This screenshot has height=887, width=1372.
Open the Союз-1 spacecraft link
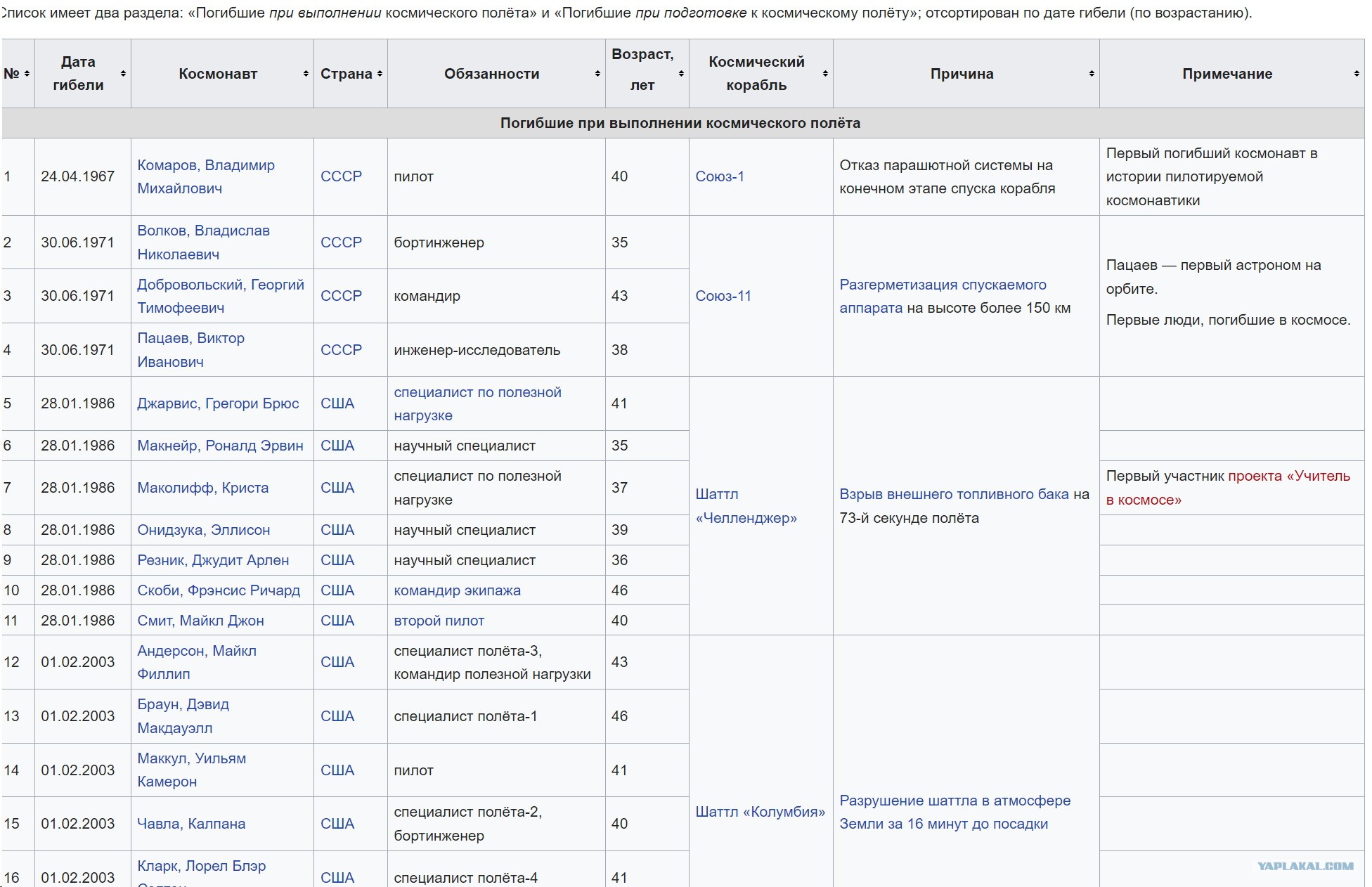[x=720, y=176]
